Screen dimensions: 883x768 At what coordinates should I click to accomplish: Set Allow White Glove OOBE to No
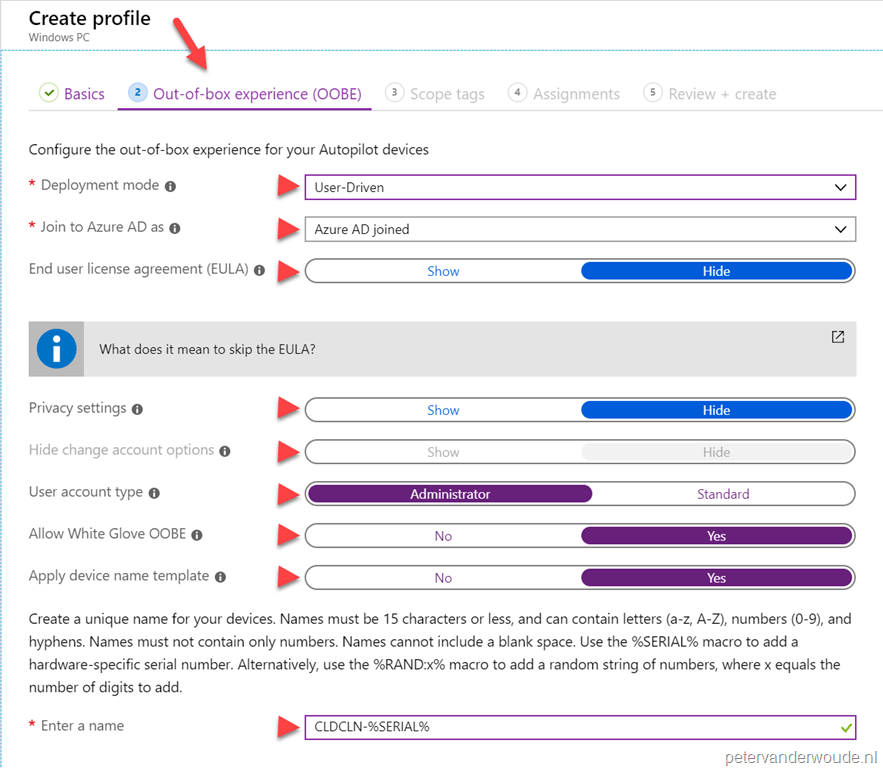pyautogui.click(x=443, y=535)
